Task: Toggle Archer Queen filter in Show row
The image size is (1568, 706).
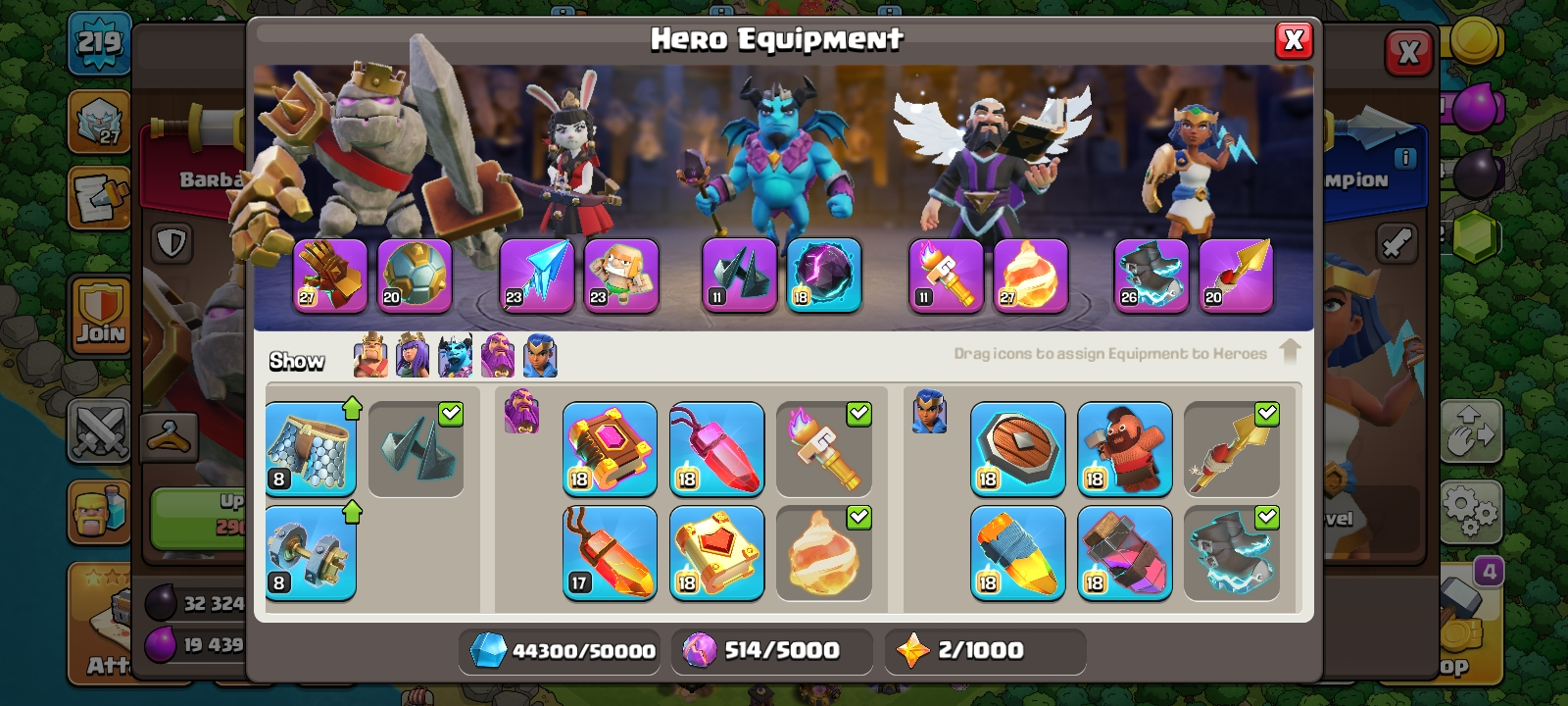Action: tap(413, 356)
